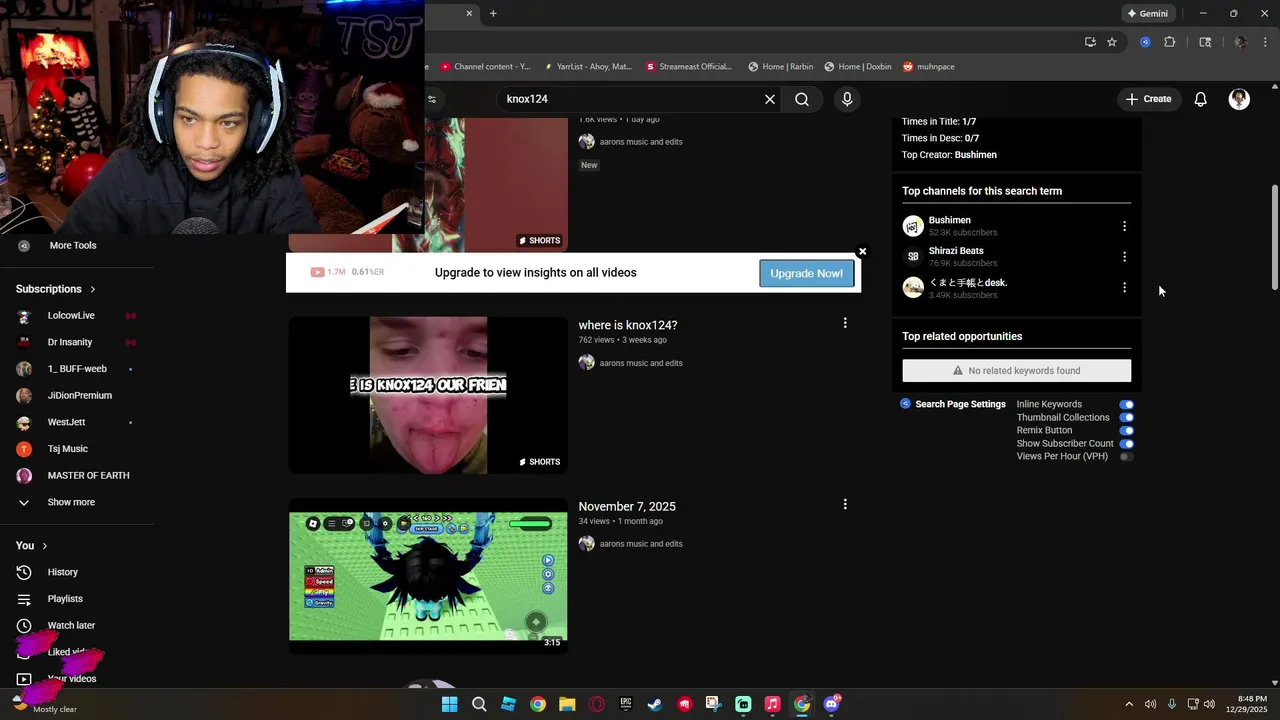Clear the knox124 search text

(770, 99)
